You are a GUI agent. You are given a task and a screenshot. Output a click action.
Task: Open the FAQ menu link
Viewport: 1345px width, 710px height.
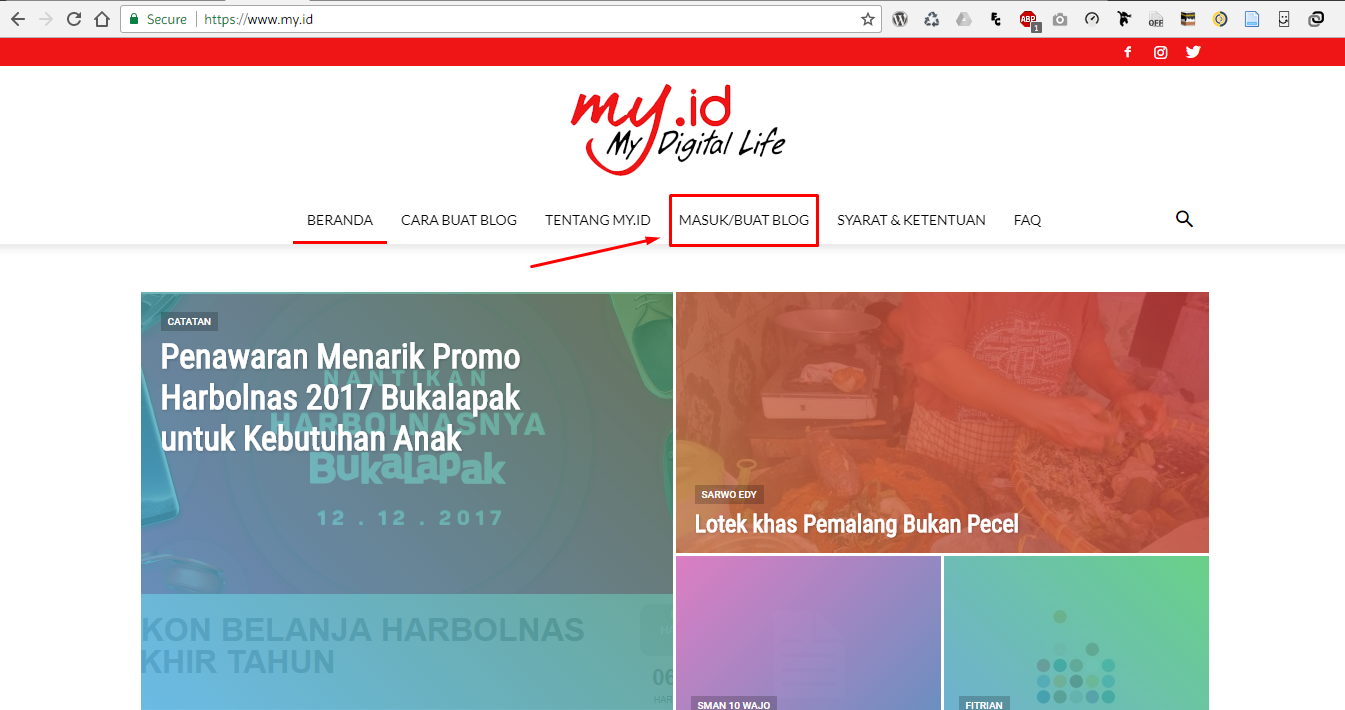(1027, 220)
